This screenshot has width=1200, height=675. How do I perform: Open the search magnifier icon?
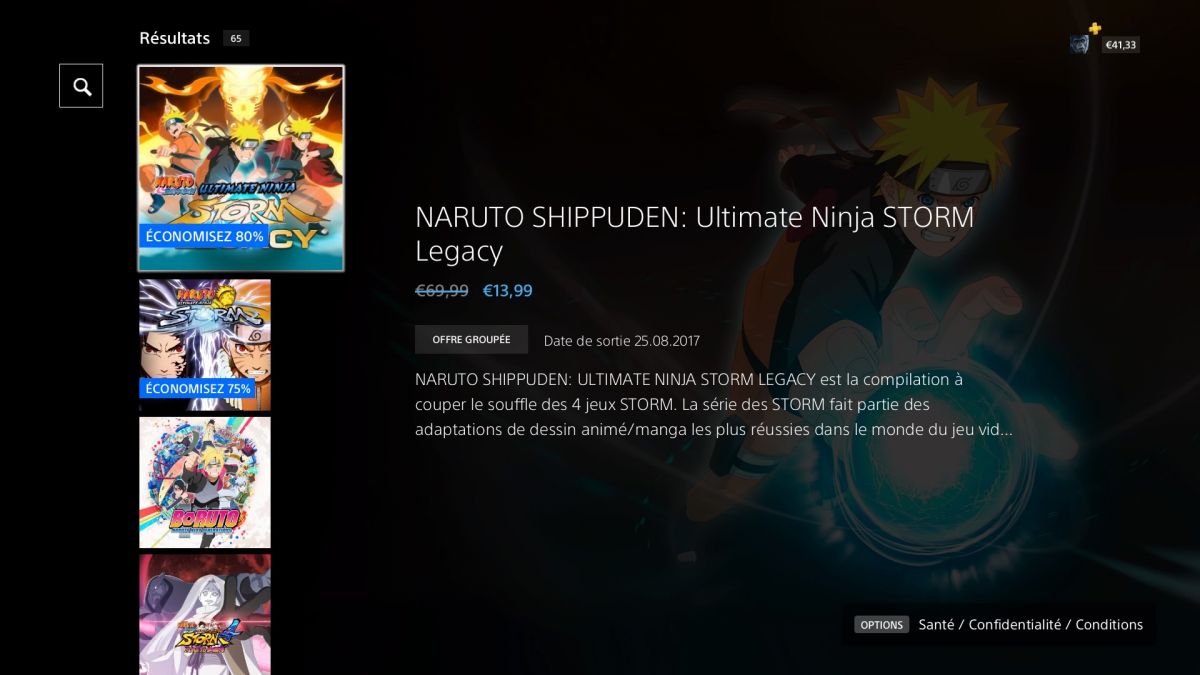(x=81, y=86)
